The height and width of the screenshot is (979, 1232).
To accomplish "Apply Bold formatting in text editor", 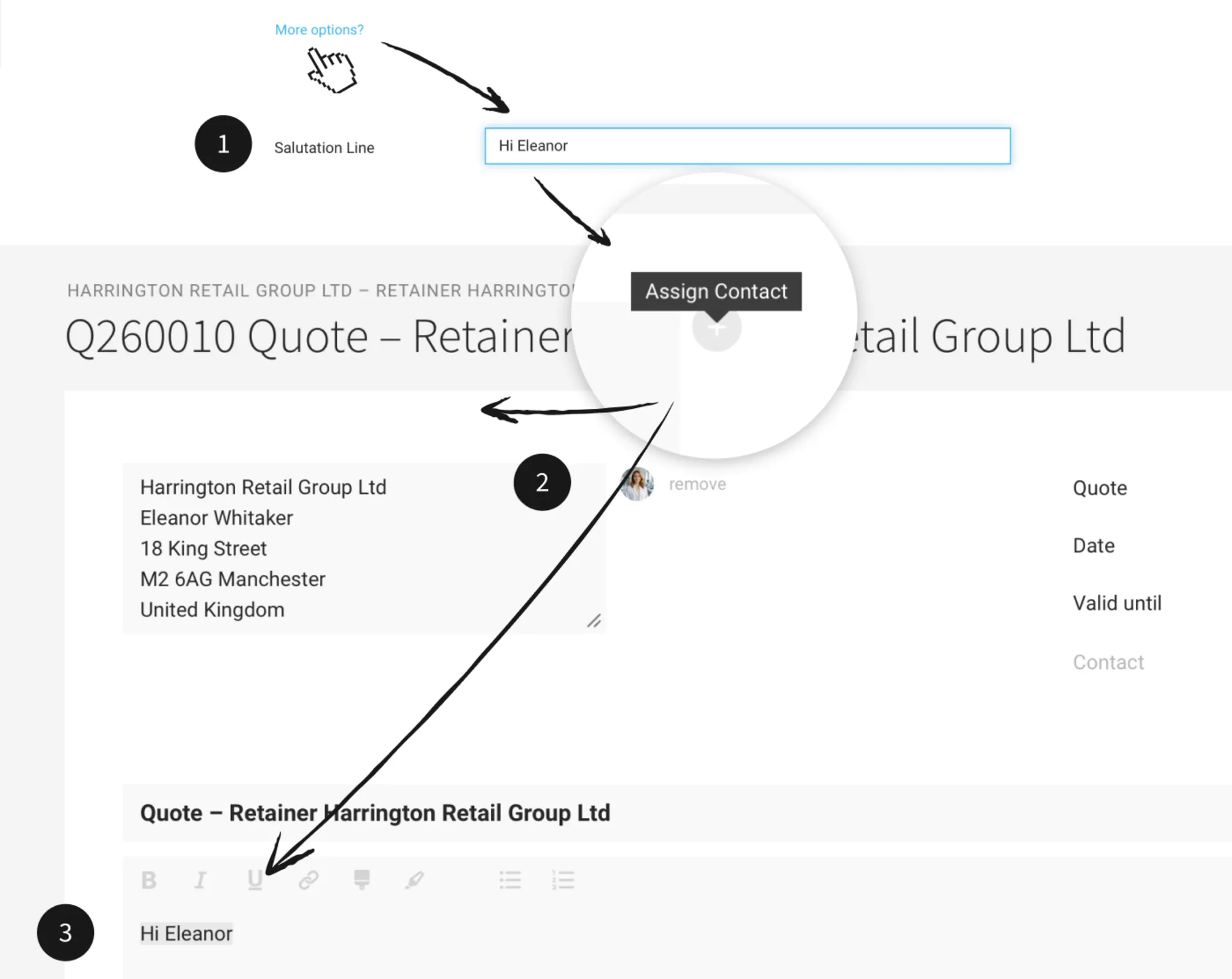I will [x=149, y=880].
